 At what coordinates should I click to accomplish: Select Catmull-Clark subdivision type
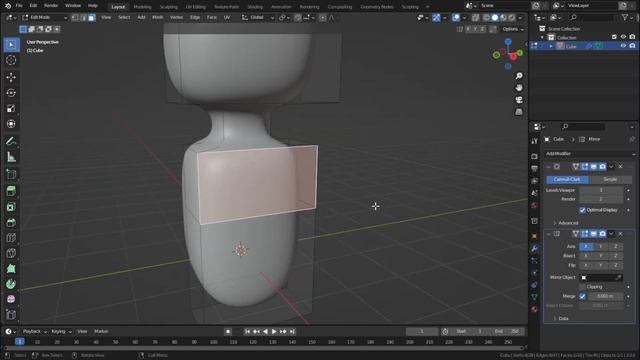click(x=567, y=180)
